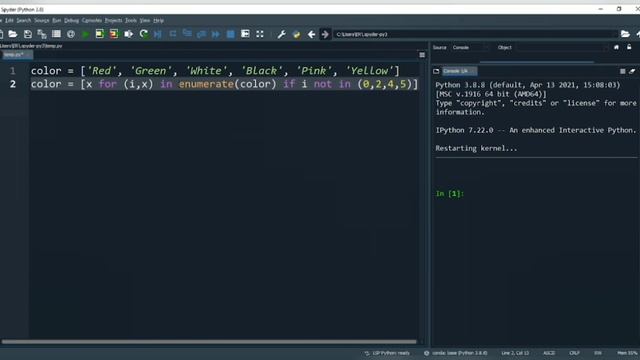Open the Consoles menu
The width and height of the screenshot is (640, 360).
(x=92, y=20)
